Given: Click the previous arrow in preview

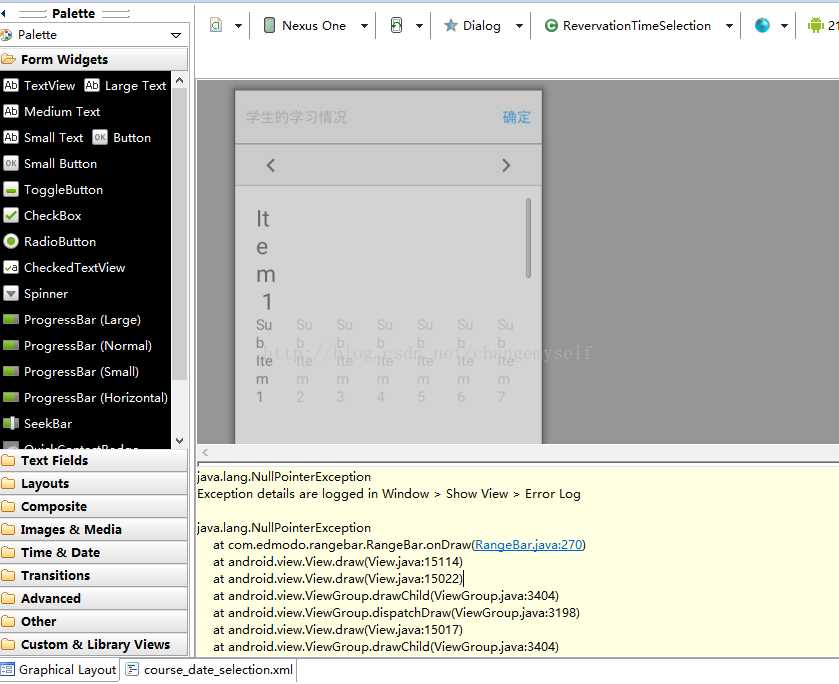Looking at the screenshot, I should pos(271,165).
